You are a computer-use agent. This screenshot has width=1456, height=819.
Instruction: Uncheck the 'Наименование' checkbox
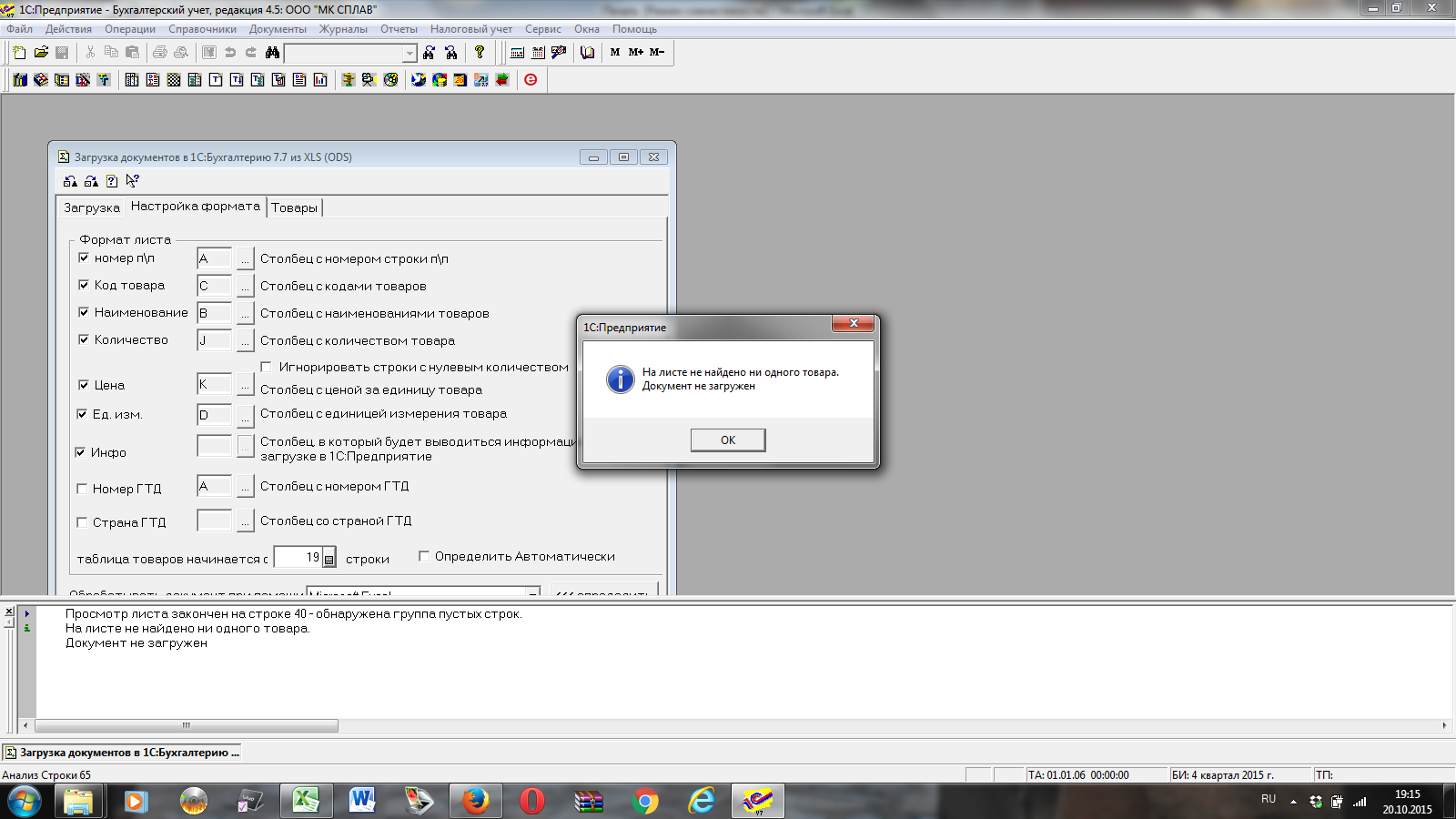click(84, 313)
